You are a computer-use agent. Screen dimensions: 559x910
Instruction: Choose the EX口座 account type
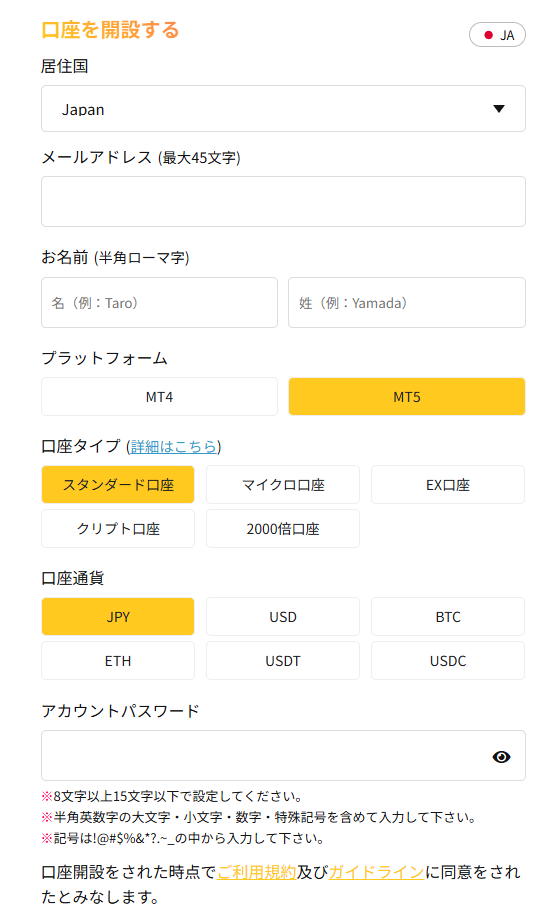(x=448, y=485)
